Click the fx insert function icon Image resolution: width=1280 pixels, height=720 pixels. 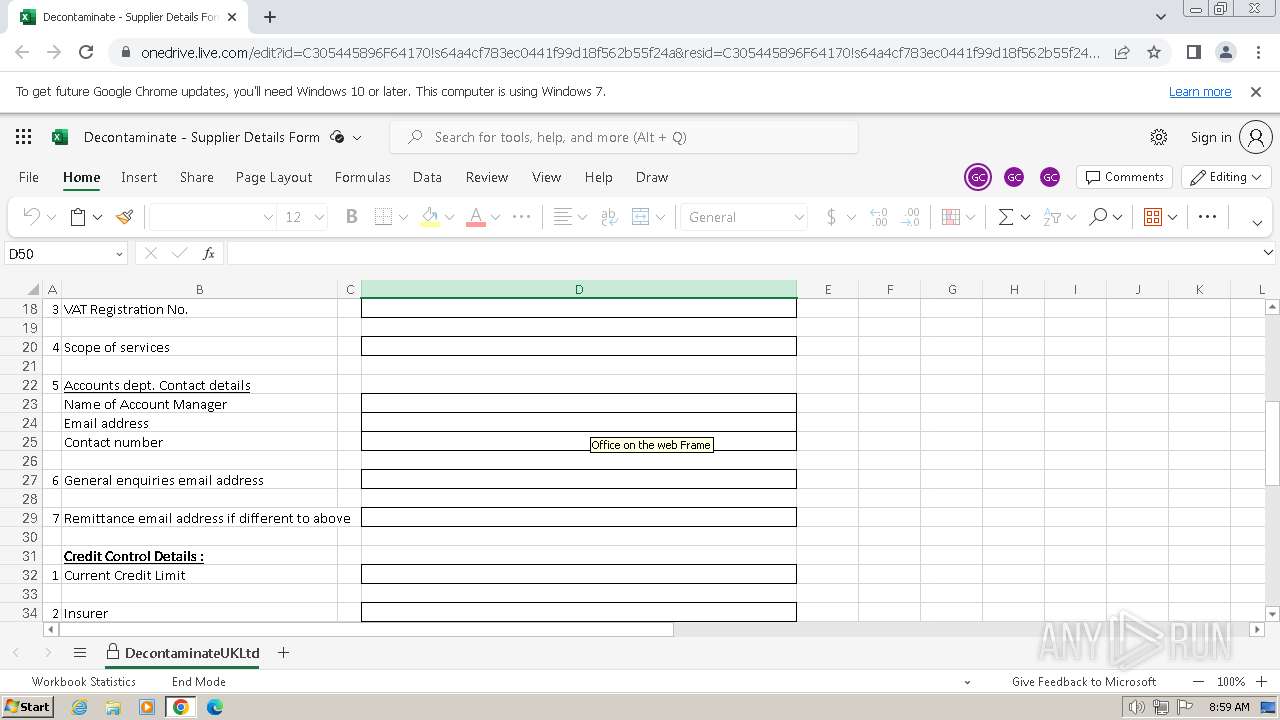click(x=208, y=254)
